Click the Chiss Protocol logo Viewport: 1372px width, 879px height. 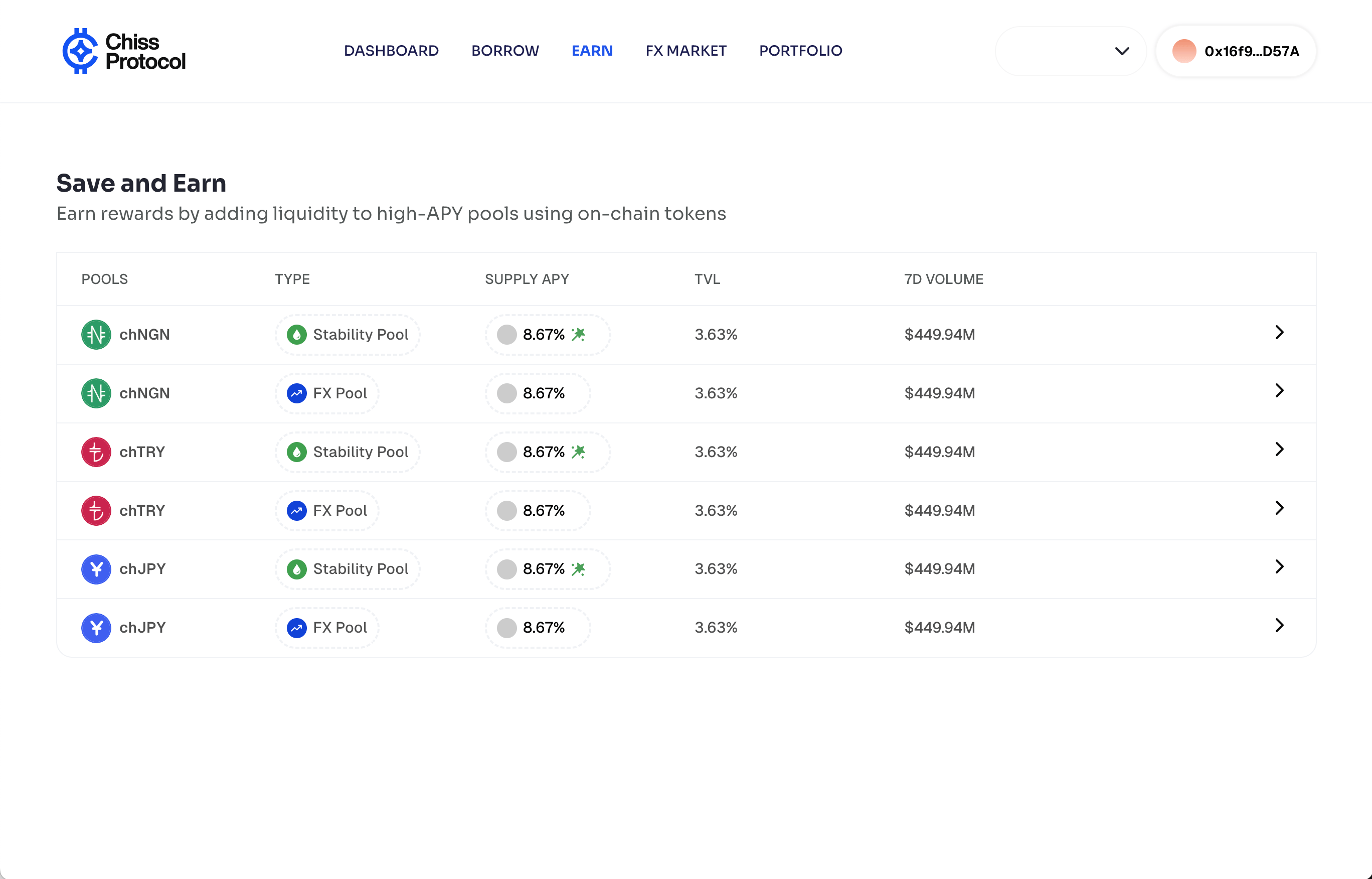tap(123, 51)
